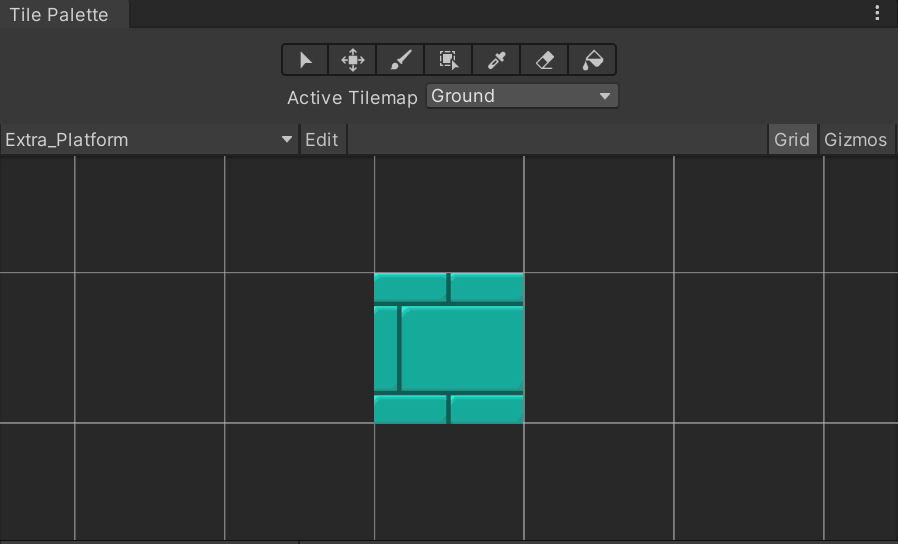The height and width of the screenshot is (544, 898).
Task: Activate the Move selection tool
Action: pyautogui.click(x=353, y=60)
